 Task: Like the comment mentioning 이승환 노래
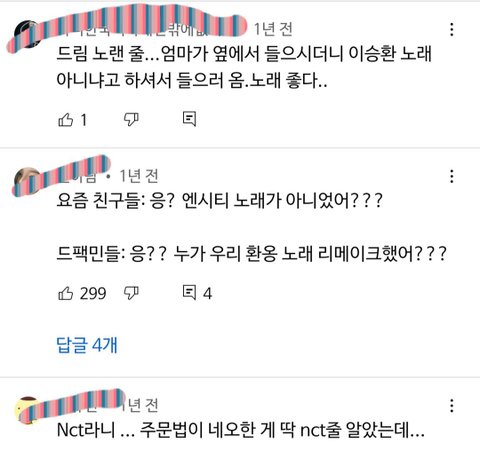[x=66, y=119]
